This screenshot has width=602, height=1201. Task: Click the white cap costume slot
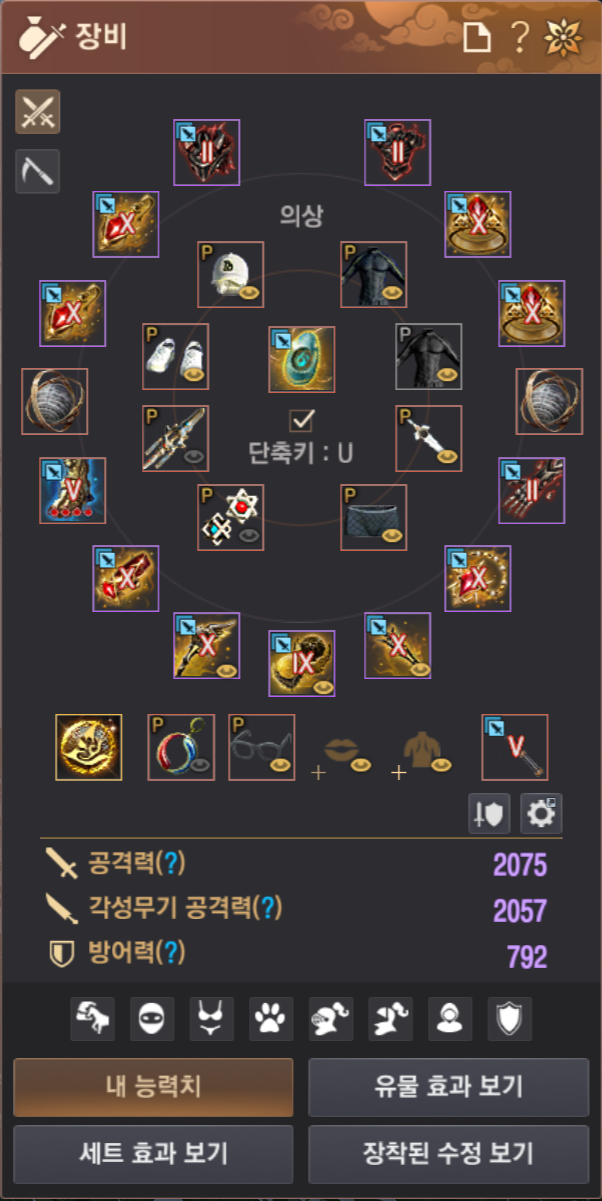(x=231, y=274)
